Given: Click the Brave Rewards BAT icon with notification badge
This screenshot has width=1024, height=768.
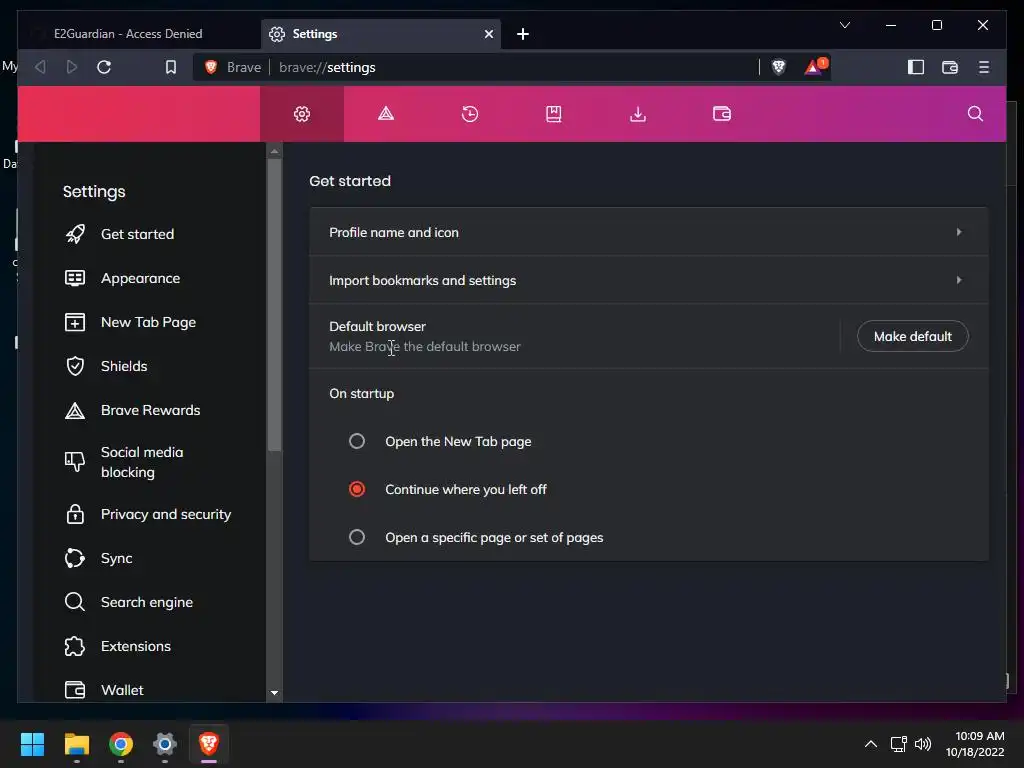Looking at the screenshot, I should coord(815,67).
